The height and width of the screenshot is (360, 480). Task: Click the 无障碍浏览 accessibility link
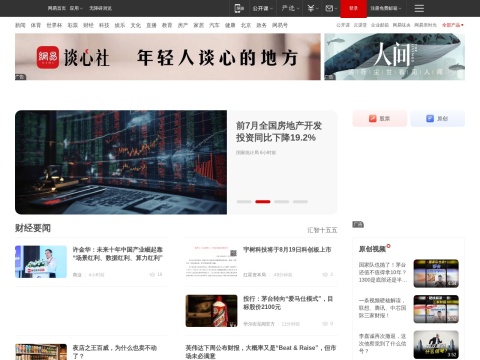(x=100, y=8)
